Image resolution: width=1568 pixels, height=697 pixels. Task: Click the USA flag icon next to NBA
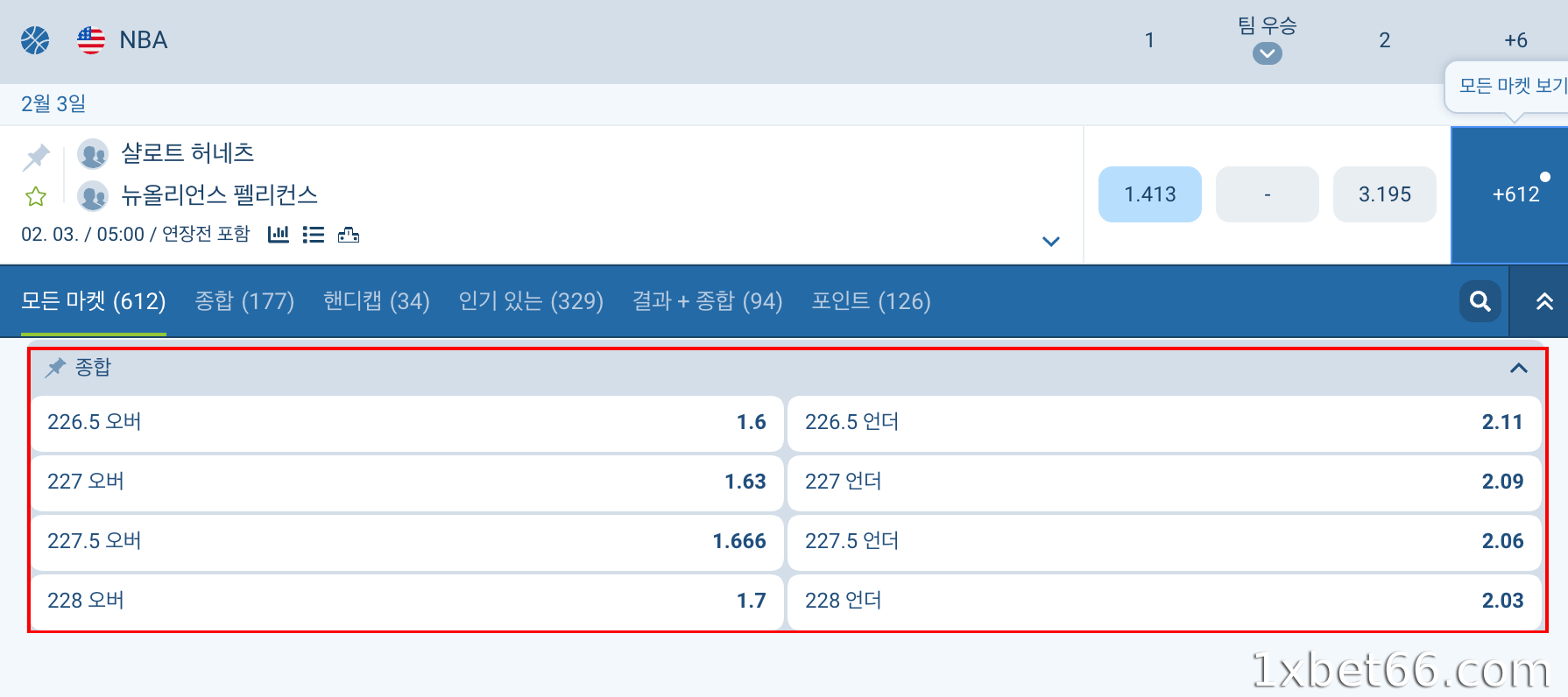coord(89,39)
